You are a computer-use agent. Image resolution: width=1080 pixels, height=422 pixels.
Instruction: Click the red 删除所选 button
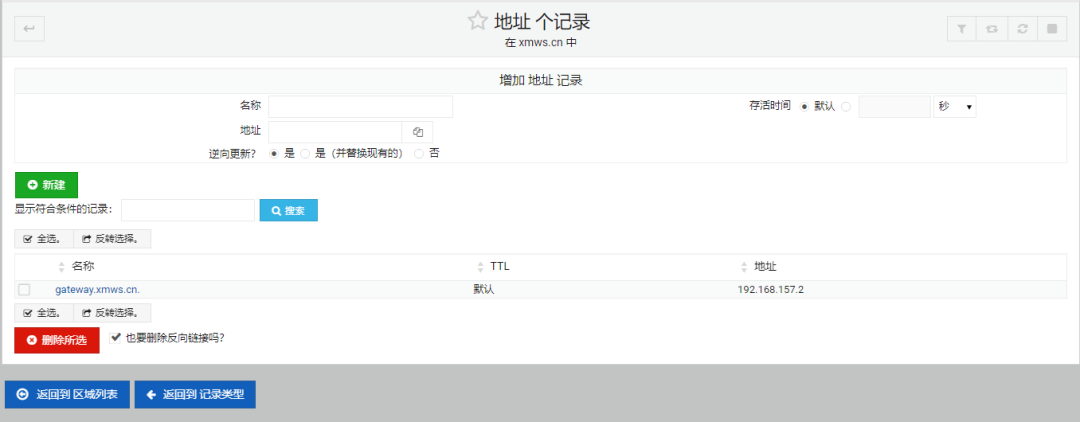coord(57,340)
